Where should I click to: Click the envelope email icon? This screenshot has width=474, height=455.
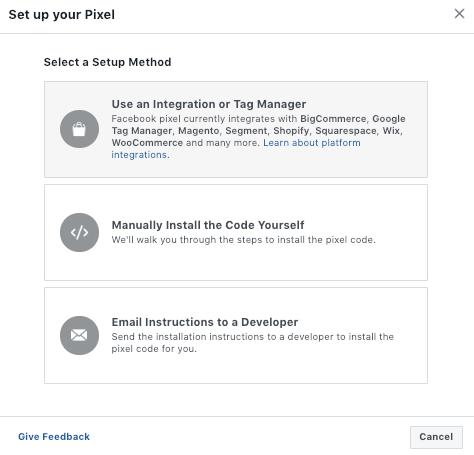[x=79, y=335]
